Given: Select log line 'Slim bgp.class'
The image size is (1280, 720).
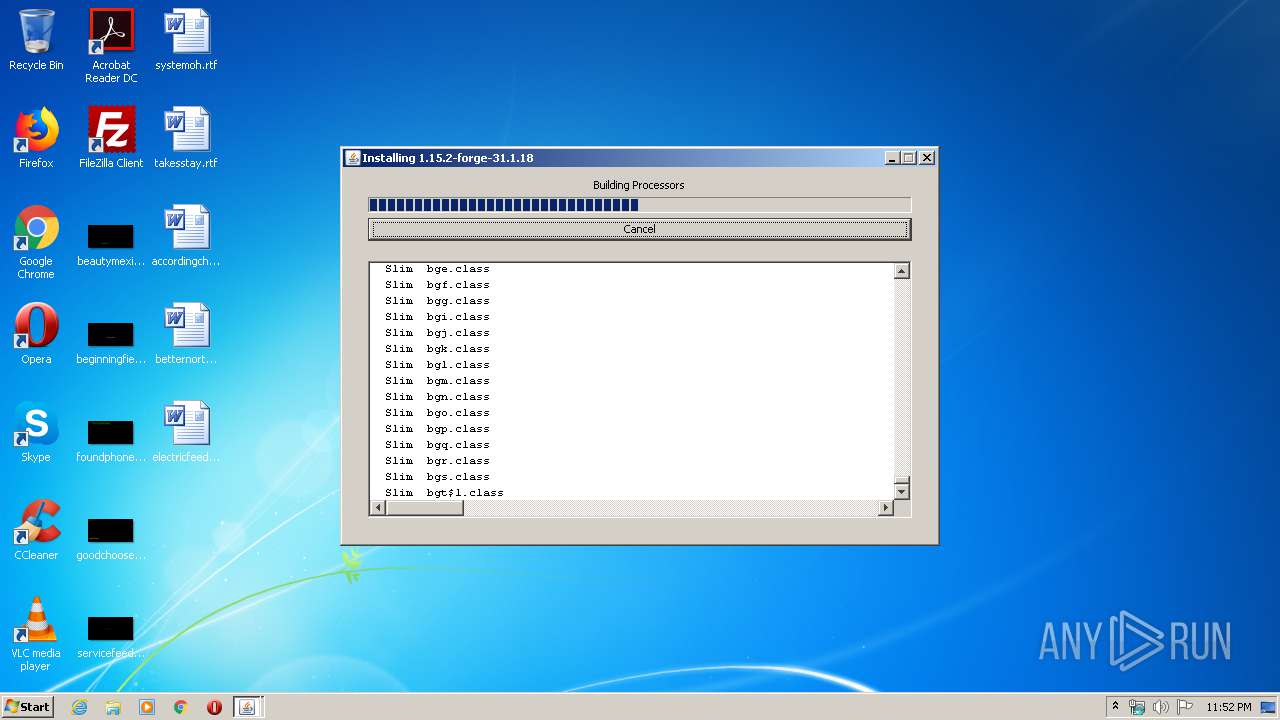Looking at the screenshot, I should (x=437, y=429).
